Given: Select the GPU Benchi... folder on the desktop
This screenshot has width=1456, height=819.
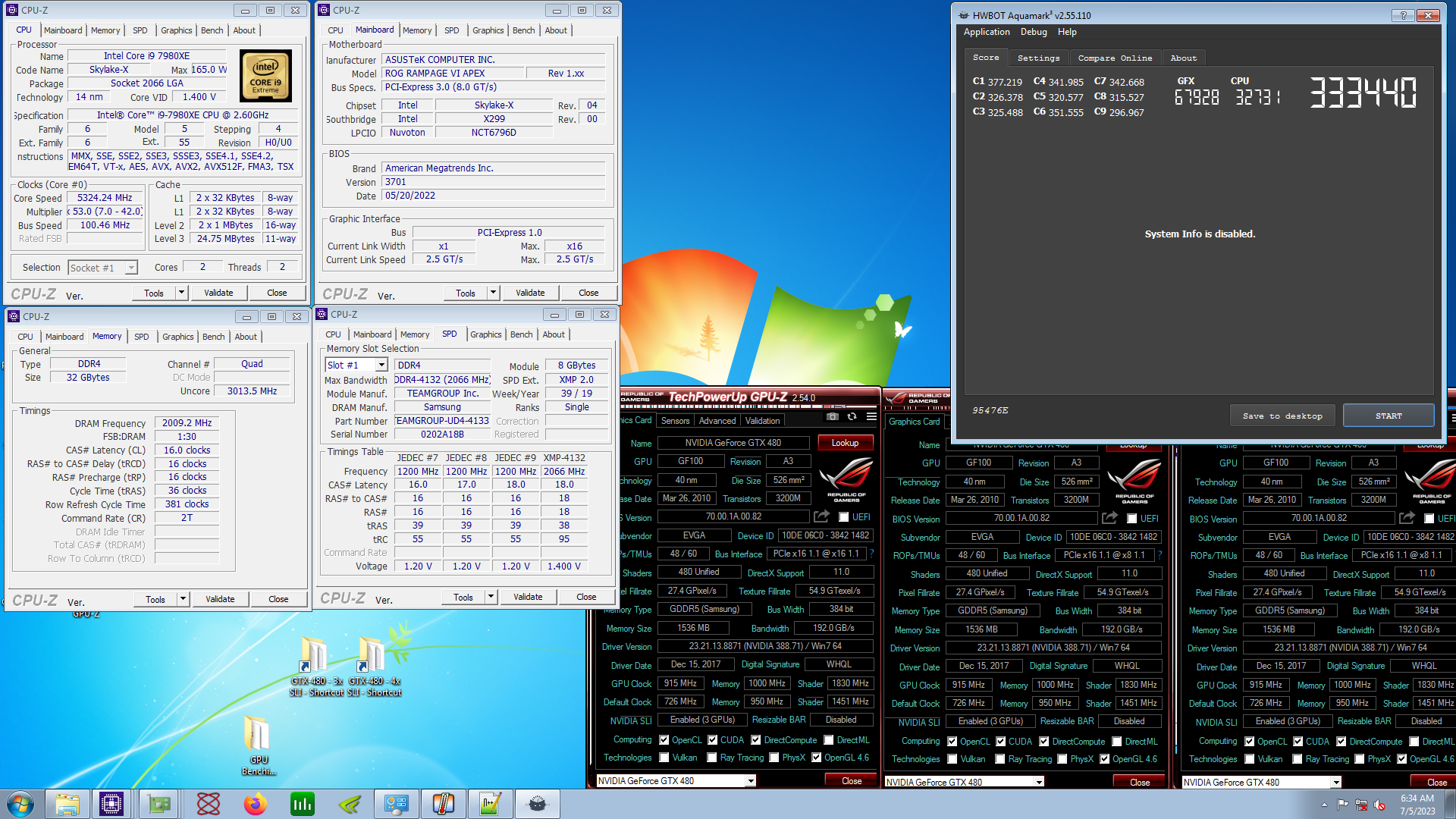Looking at the screenshot, I should click(259, 745).
